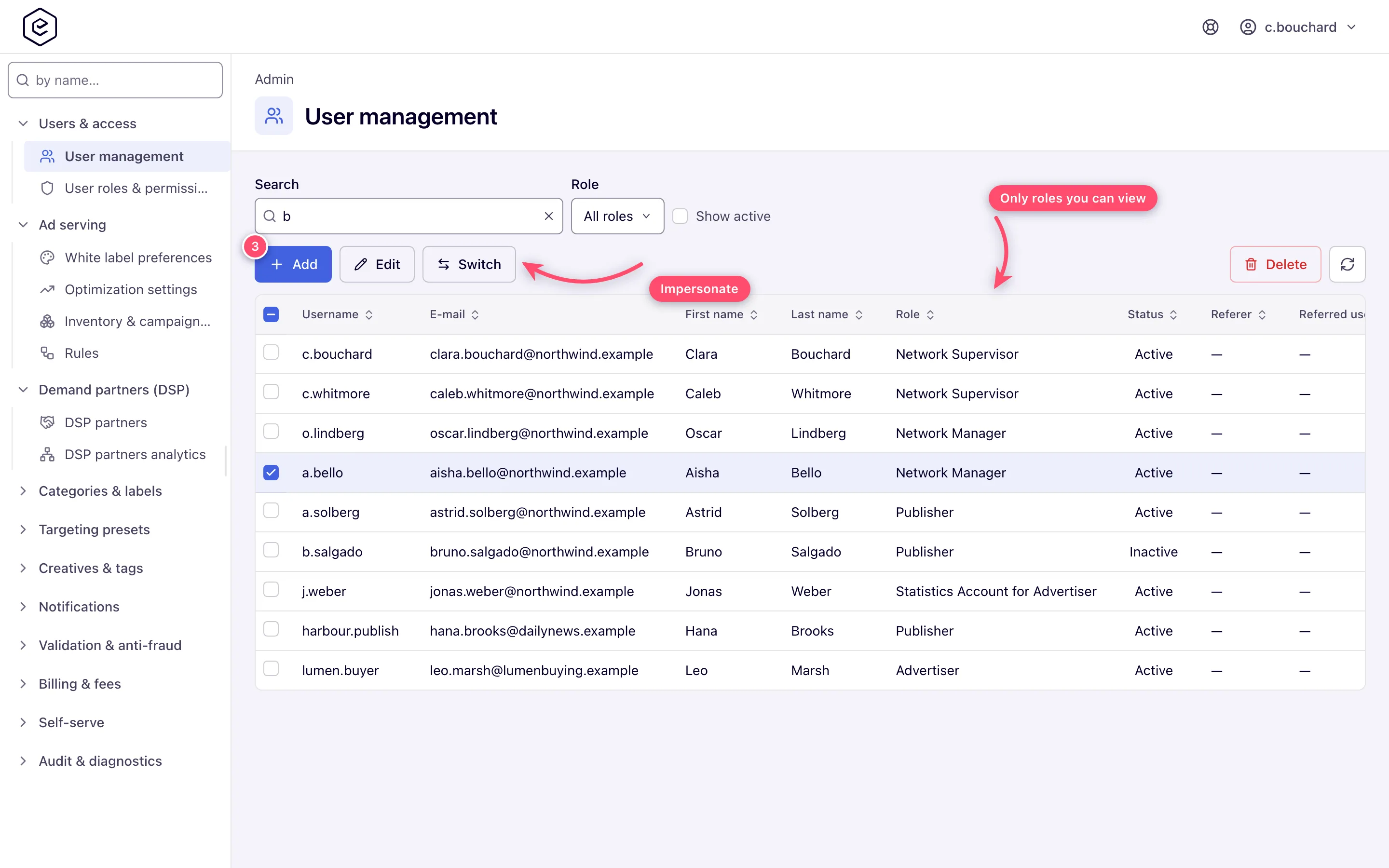The image size is (1389, 868).
Task: Open the help lifebuoy icon
Action: pos(1210,27)
